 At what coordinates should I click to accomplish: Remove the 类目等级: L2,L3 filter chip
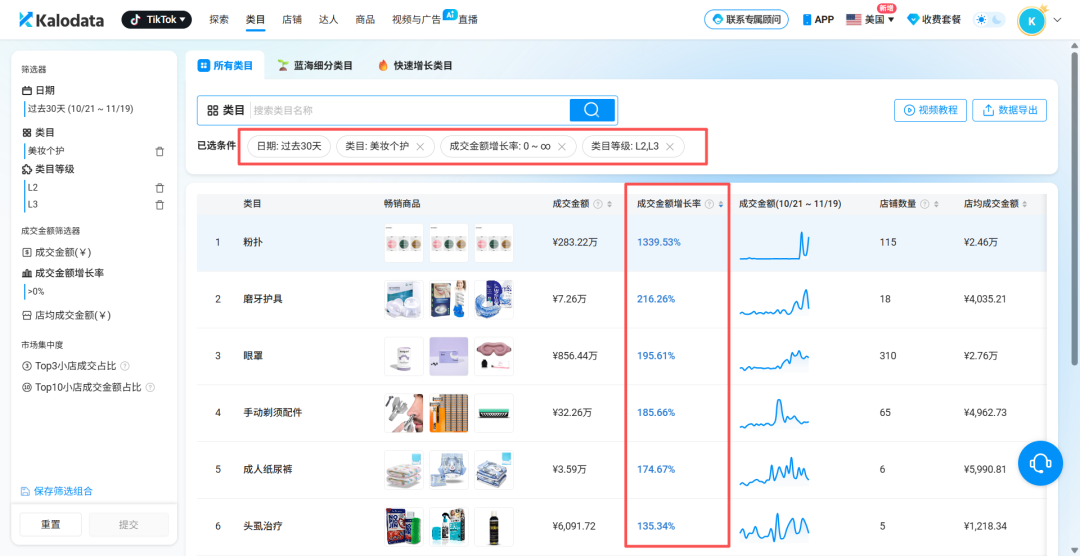coord(669,146)
